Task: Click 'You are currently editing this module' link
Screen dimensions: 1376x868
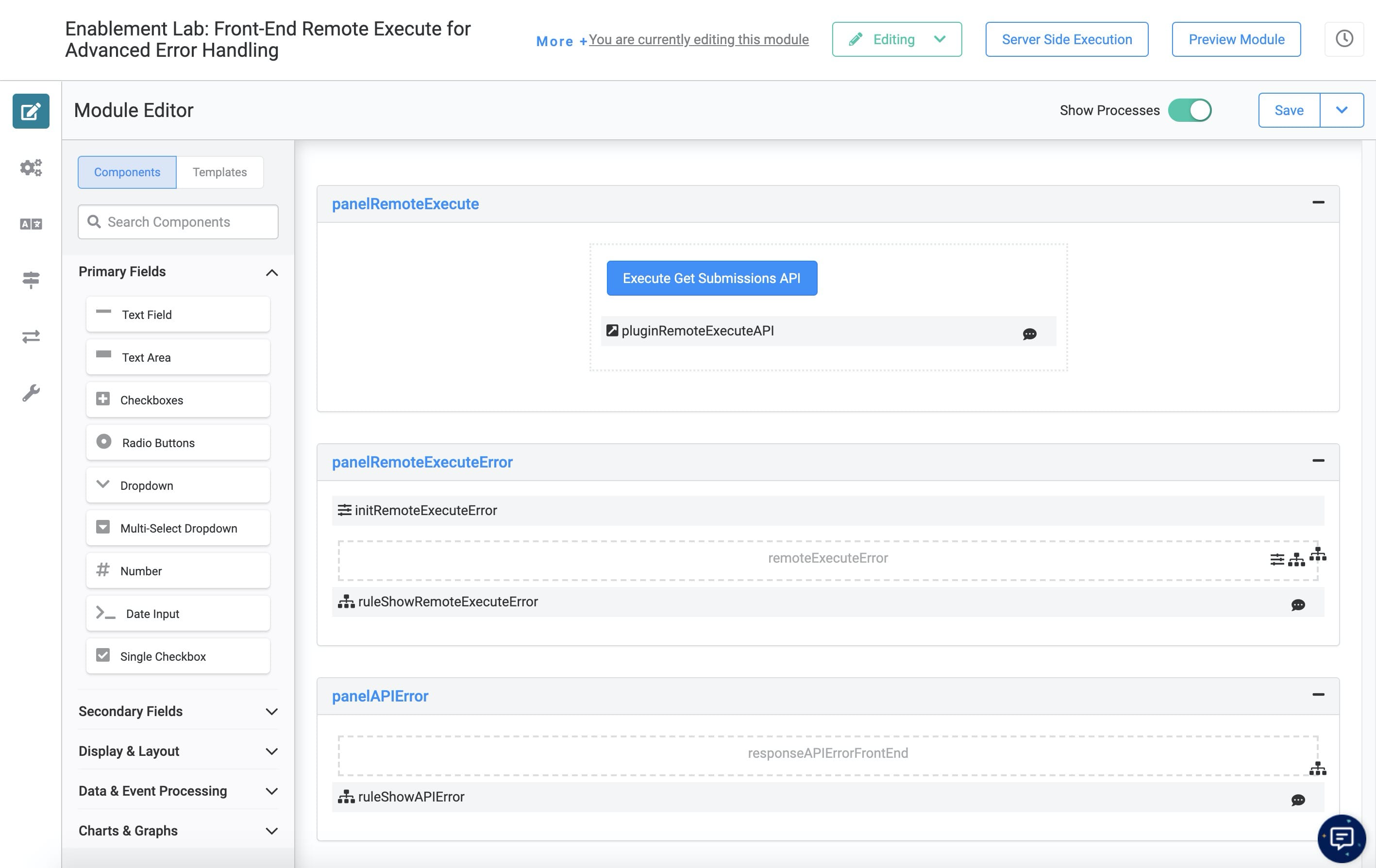Action: pyautogui.click(x=698, y=39)
